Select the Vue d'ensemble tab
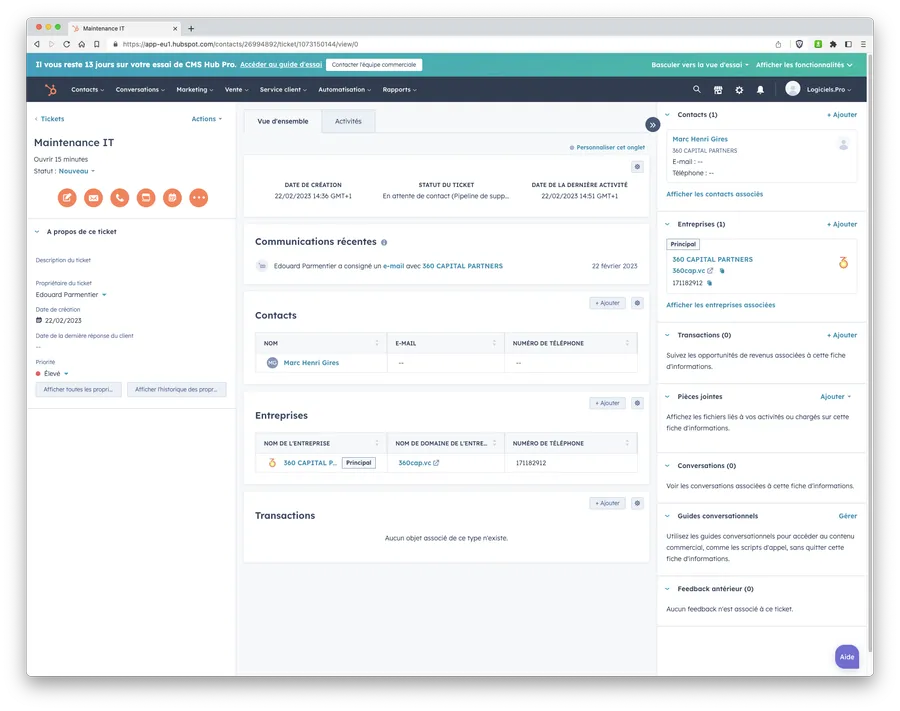Viewport: 900px width, 711px height. pyautogui.click(x=282, y=121)
